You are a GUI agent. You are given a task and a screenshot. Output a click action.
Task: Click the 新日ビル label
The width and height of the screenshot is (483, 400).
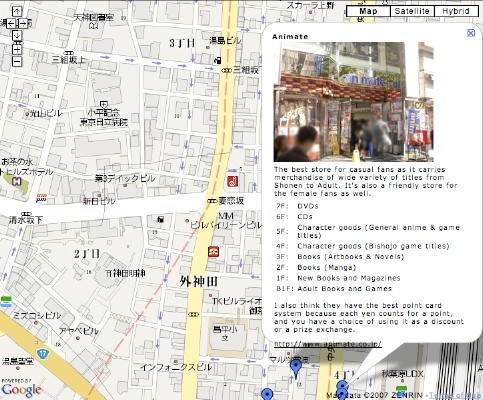[99, 201]
